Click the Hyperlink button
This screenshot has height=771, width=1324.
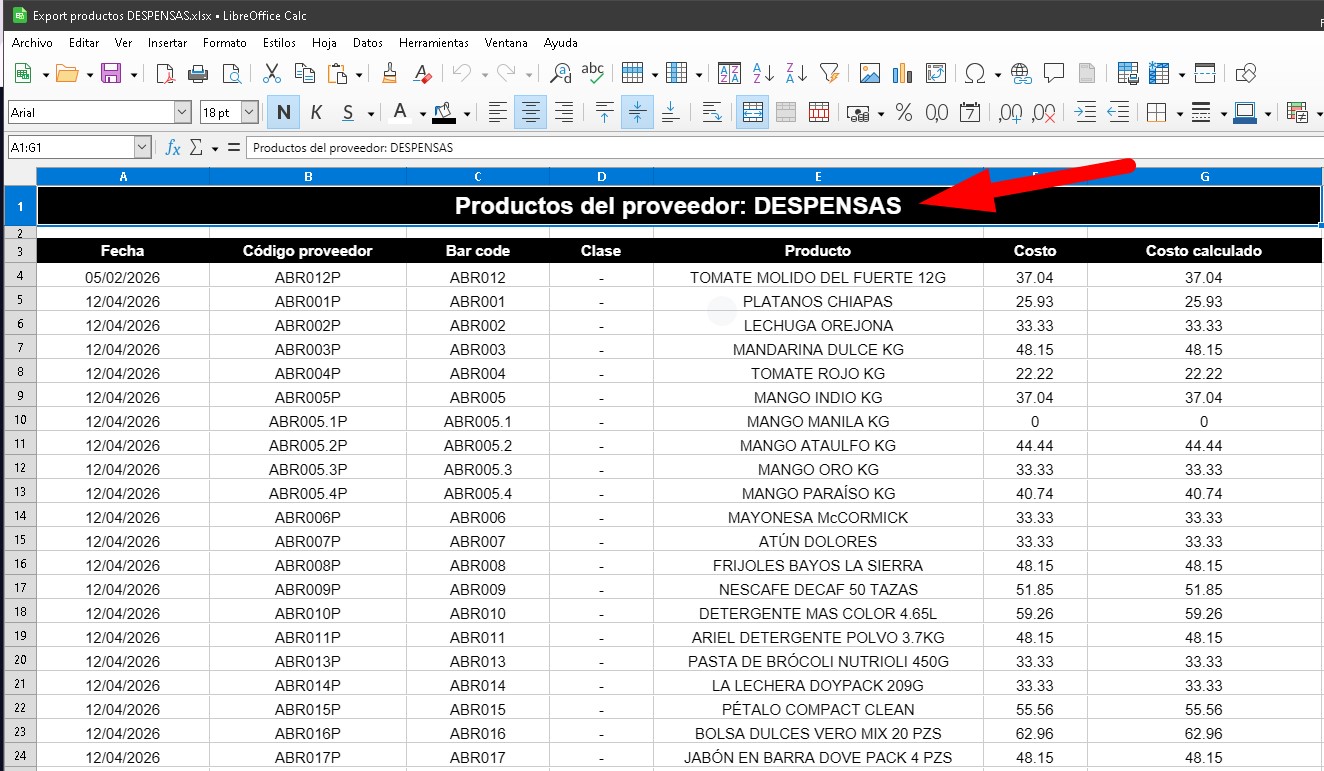point(1021,73)
